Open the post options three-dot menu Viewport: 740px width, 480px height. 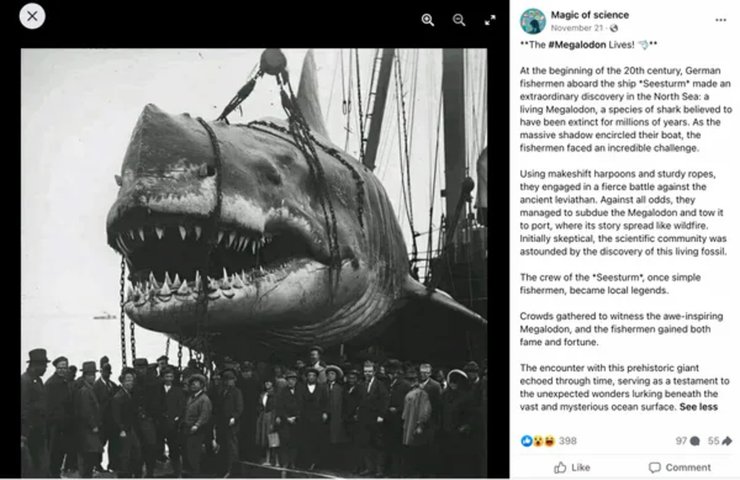[x=720, y=20]
